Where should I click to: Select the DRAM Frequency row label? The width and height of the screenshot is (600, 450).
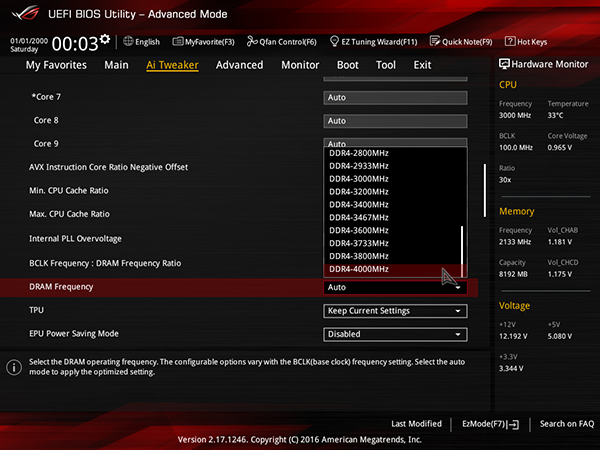tap(61, 287)
